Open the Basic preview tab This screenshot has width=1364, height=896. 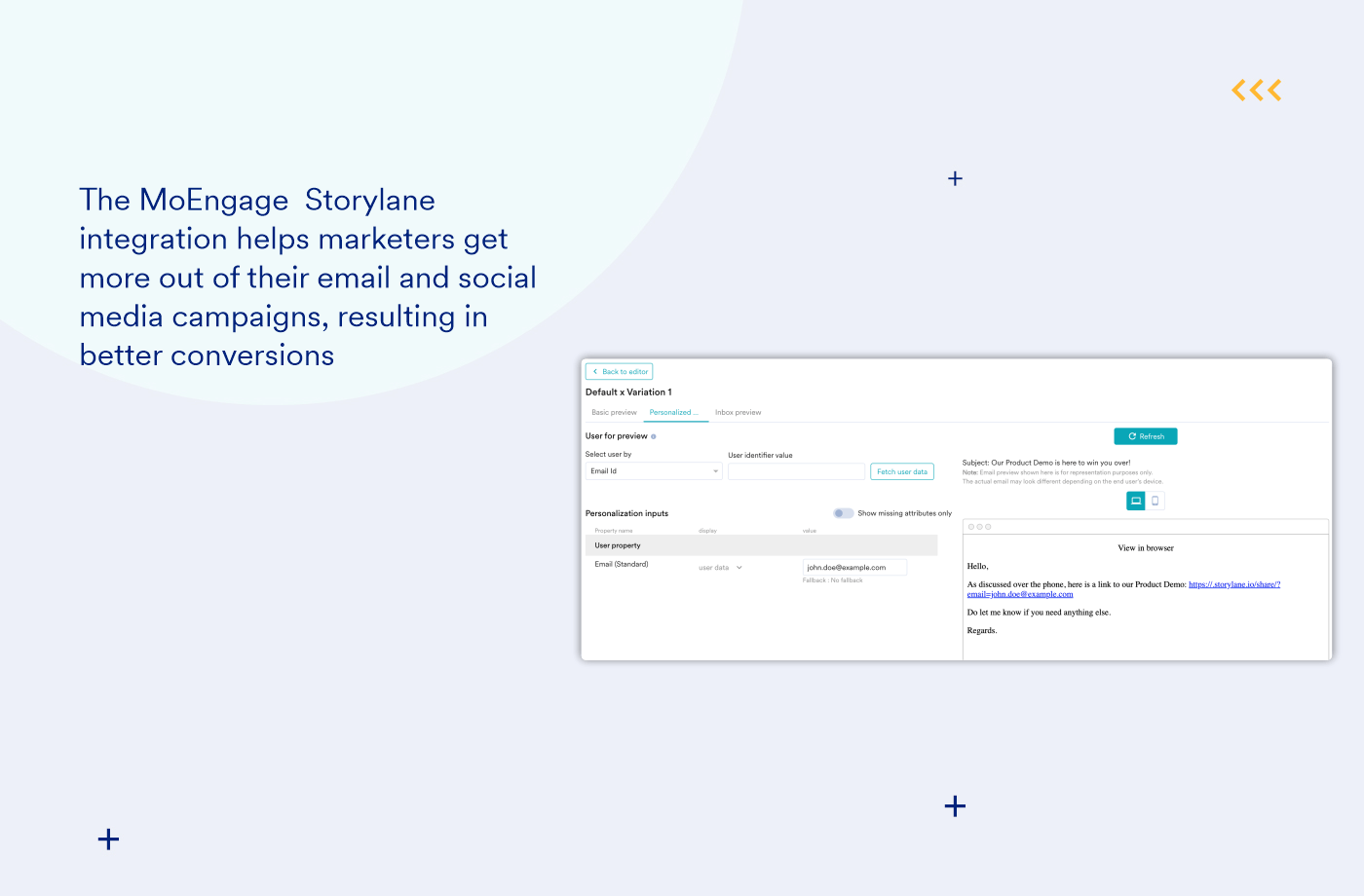tap(614, 413)
